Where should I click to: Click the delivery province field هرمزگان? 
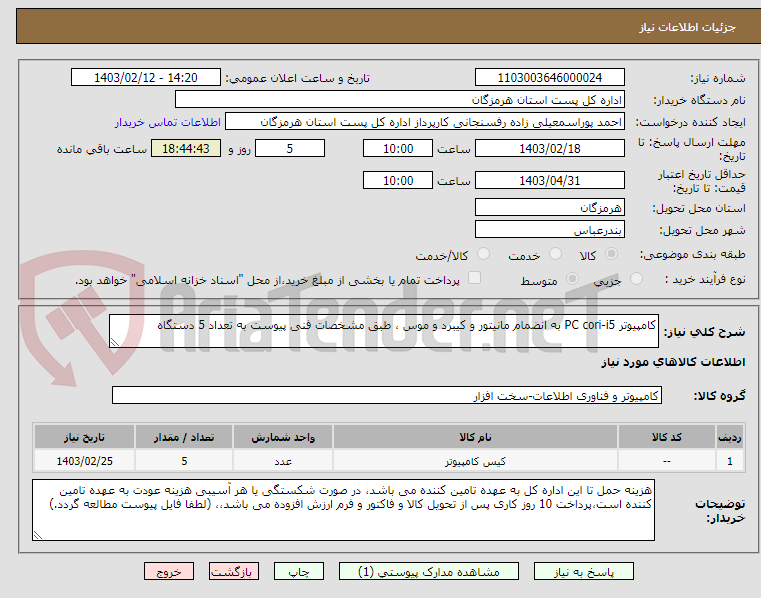(549, 207)
